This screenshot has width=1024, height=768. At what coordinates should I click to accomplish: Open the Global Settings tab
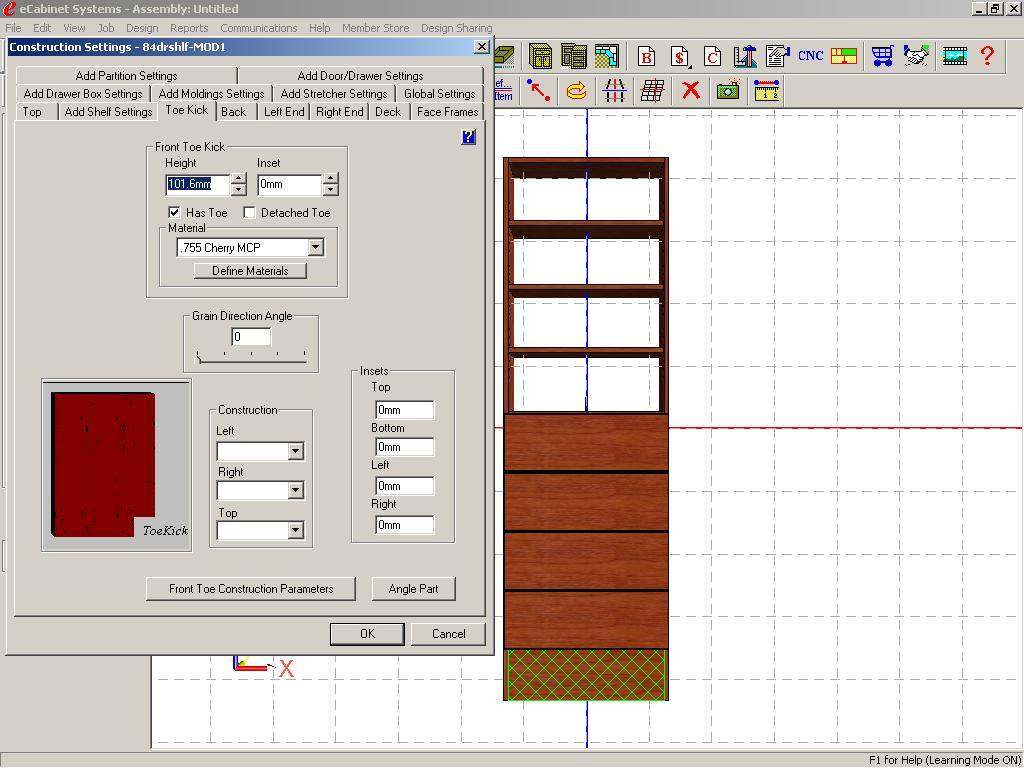440,93
